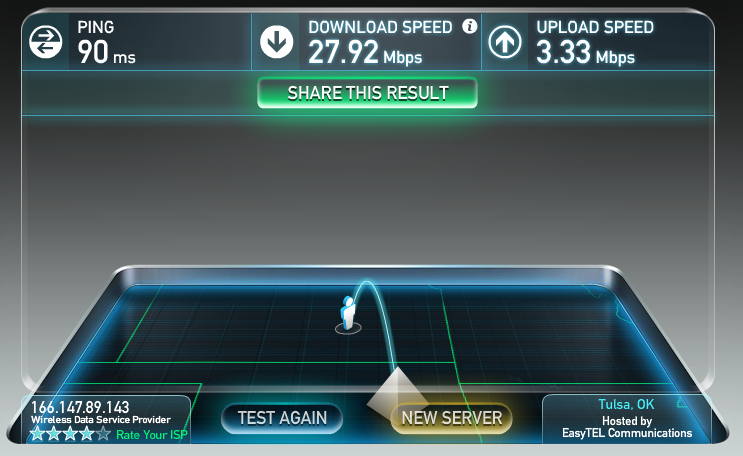This screenshot has height=456, width=743.
Task: Click the 27.92 Mbps download result
Action: 365,52
